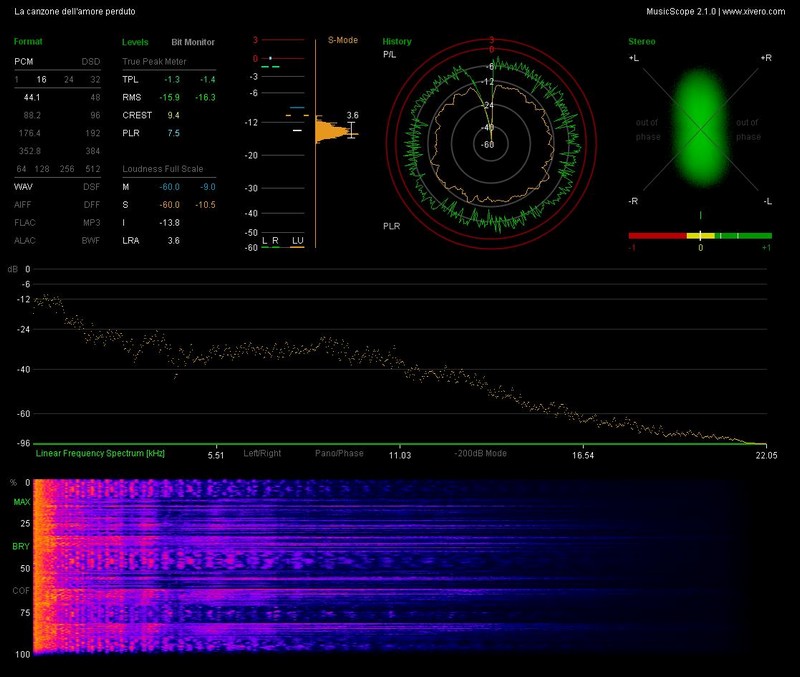Select the 176.4 sample rate
This screenshot has width=800, height=677.
(30, 133)
